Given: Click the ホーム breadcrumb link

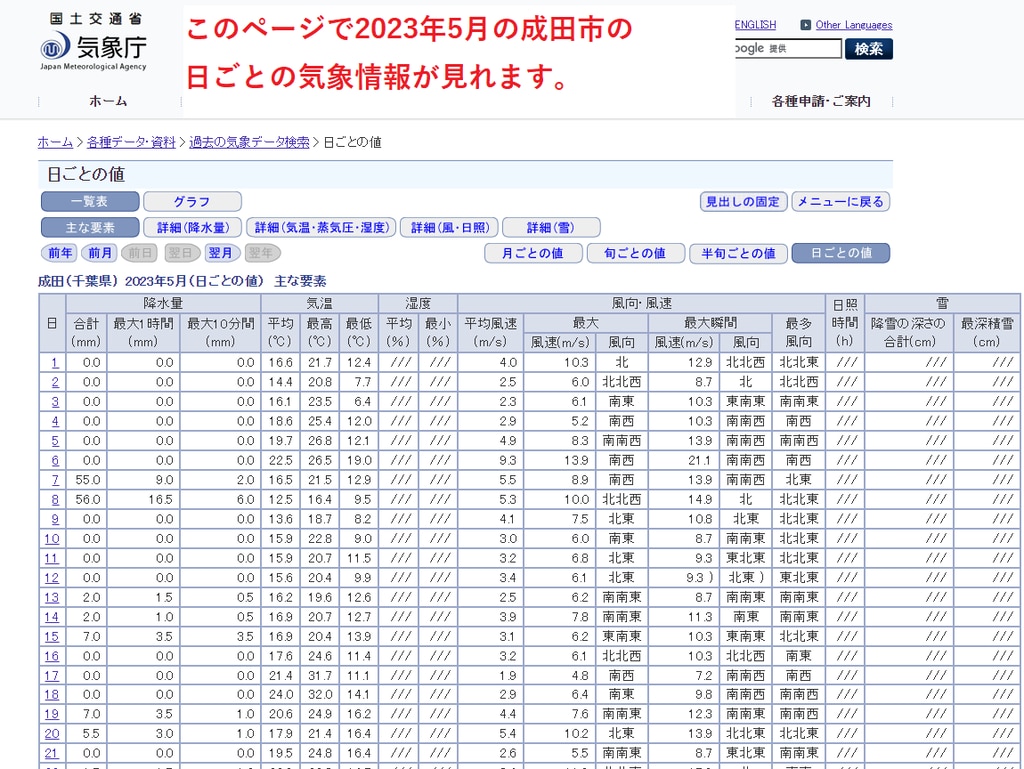Looking at the screenshot, I should click(x=55, y=142).
